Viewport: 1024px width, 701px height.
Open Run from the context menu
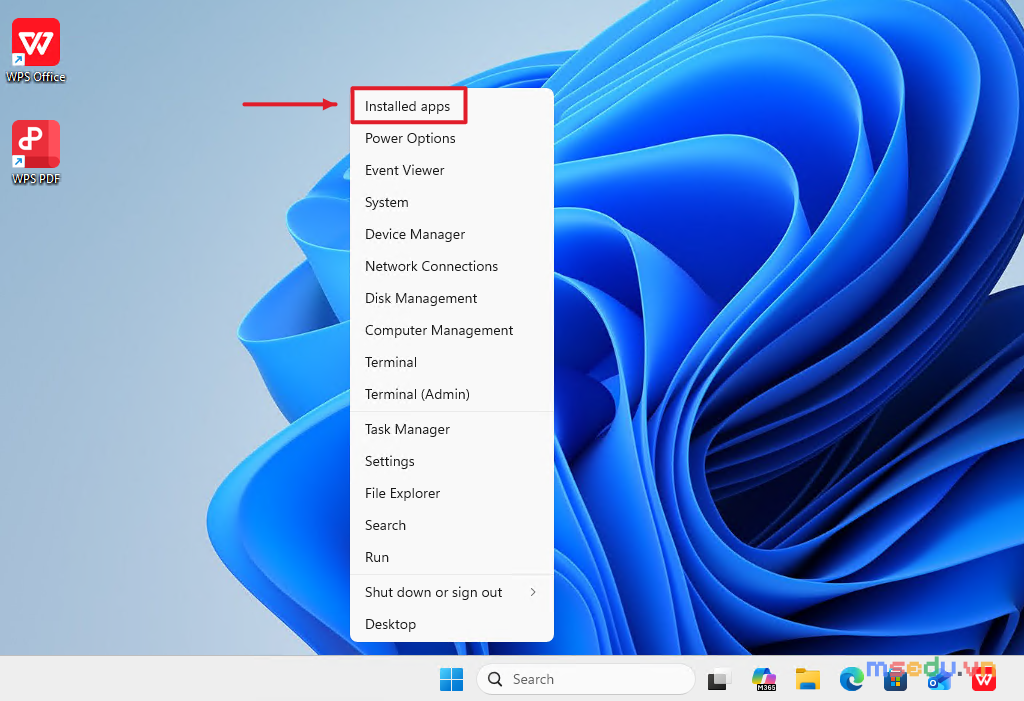452,558
